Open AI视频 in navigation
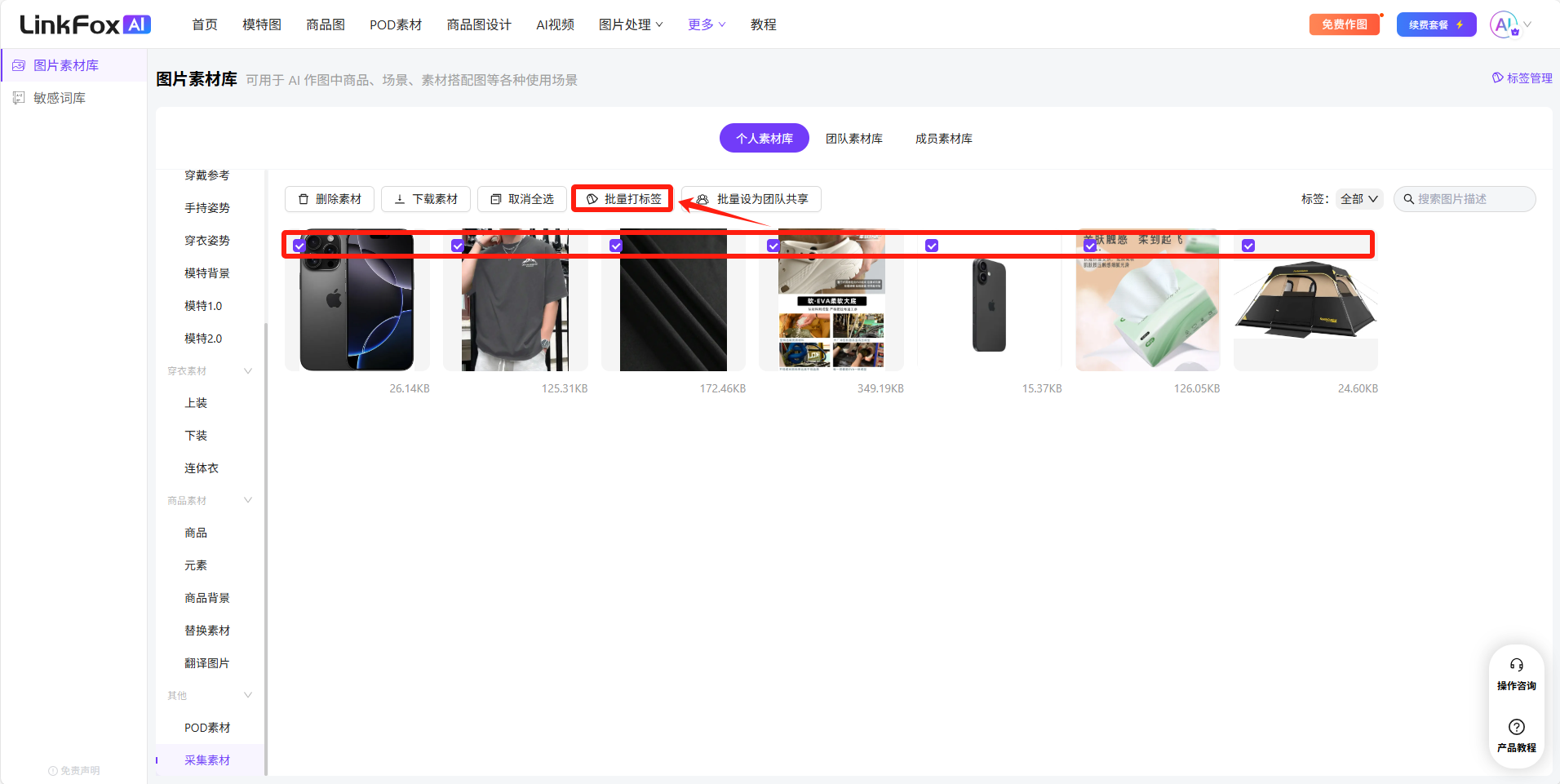The image size is (1560, 784). point(556,24)
